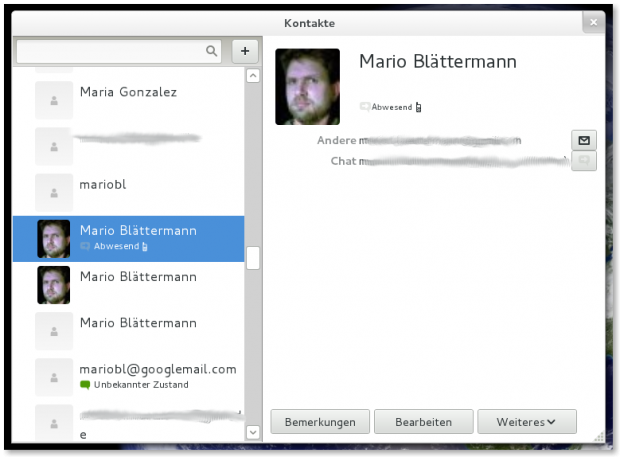Click the chat bubble icon in details status
Viewport: 620px width, 457px height.
(x=365, y=107)
